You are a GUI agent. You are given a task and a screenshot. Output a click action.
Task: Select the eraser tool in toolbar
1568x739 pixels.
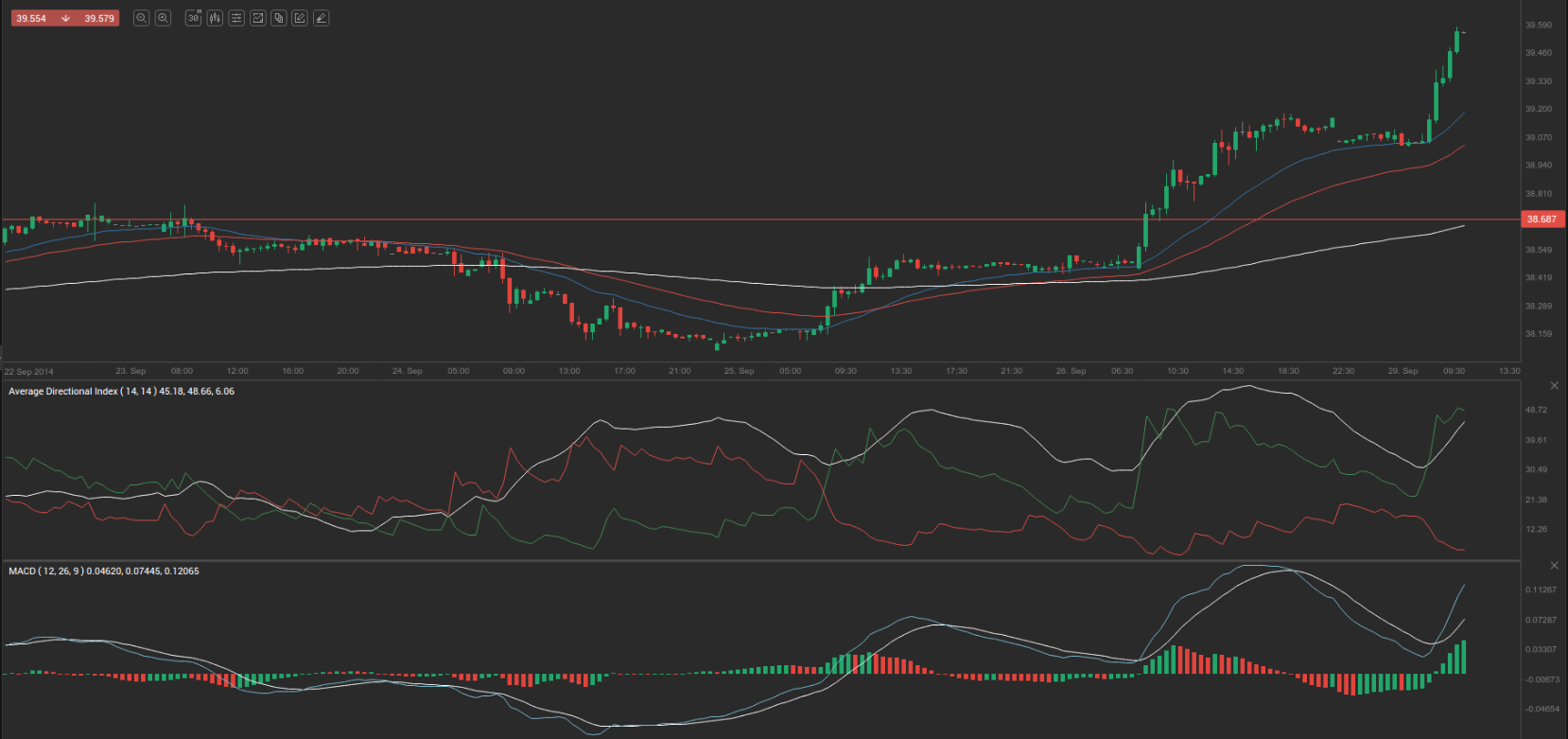pos(322,18)
